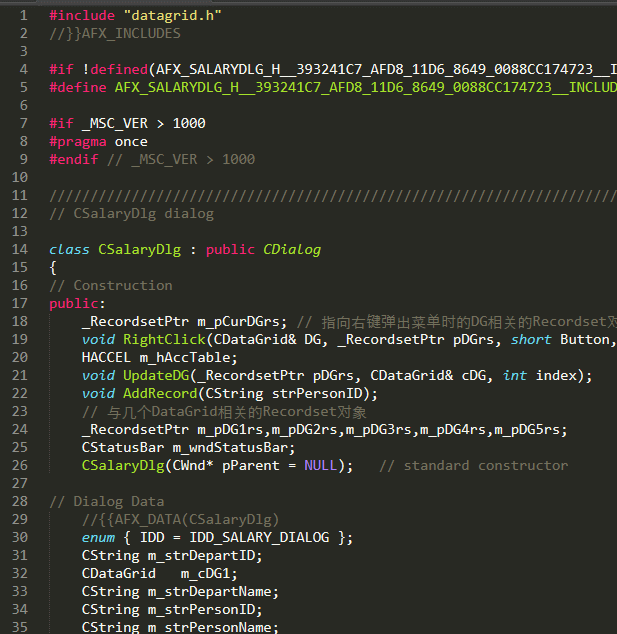This screenshot has width=617, height=634.
Task: Click the m_pDG3rs variable
Action: 378,430
